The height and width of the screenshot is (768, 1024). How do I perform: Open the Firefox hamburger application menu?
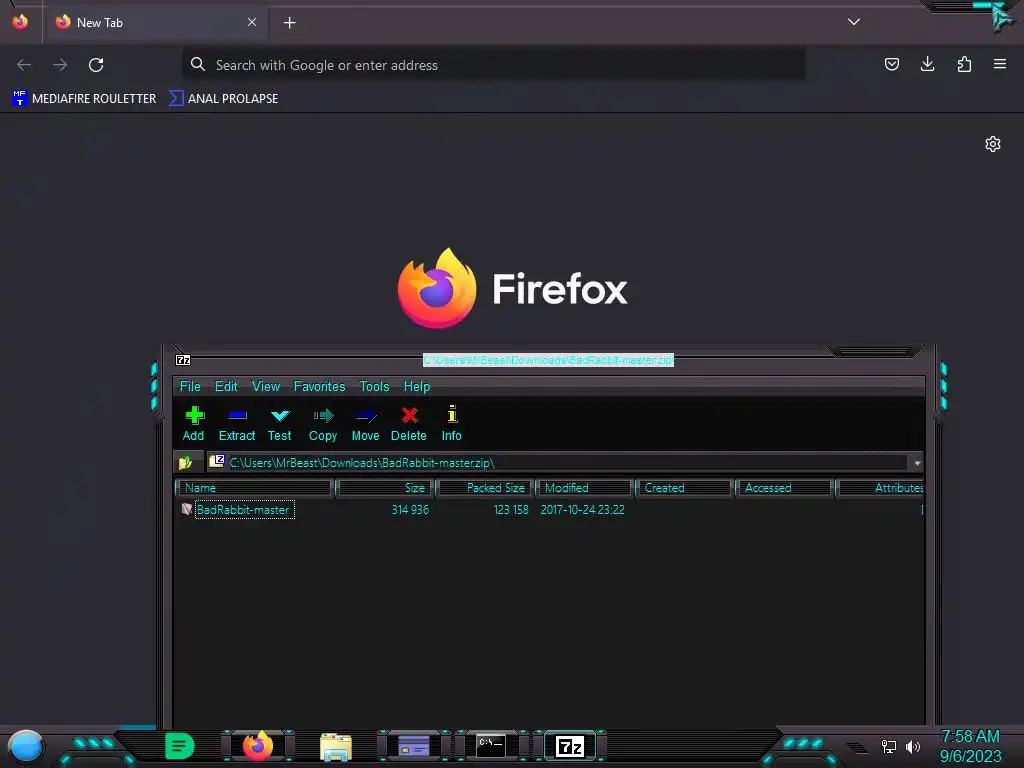[1000, 64]
